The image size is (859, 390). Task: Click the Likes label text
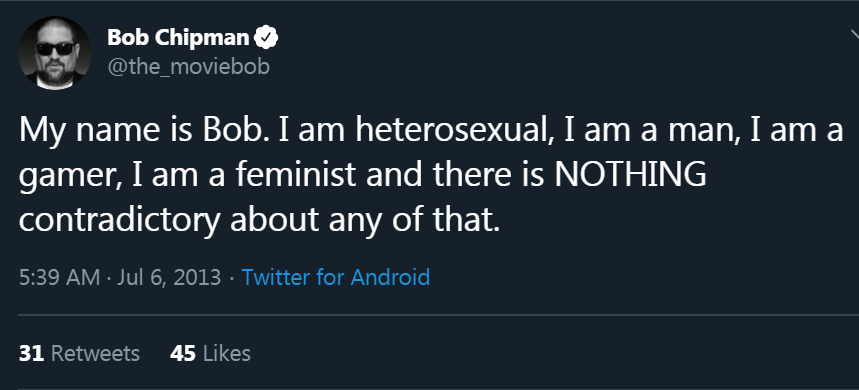[227, 353]
